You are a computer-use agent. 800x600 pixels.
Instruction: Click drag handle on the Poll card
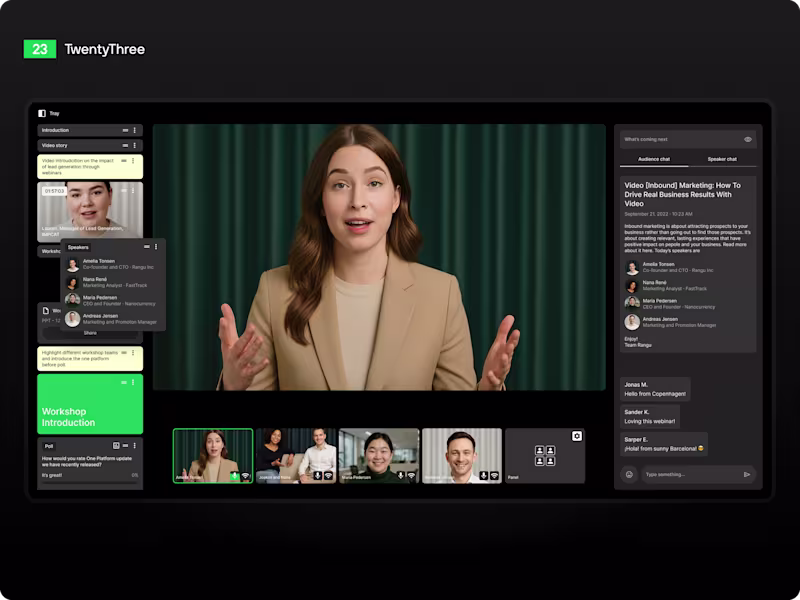click(x=126, y=445)
